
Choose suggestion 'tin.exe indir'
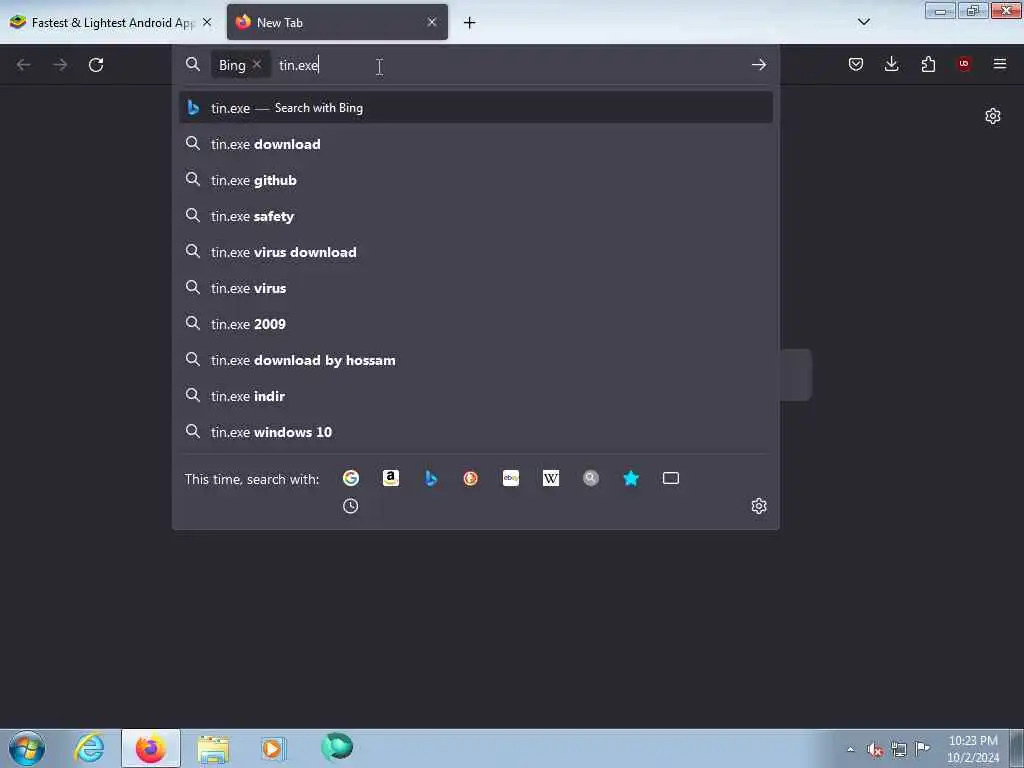click(475, 396)
